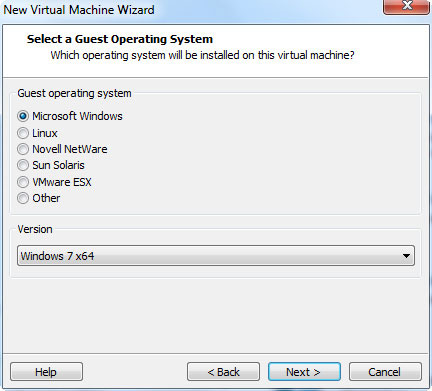Go back with the < Back button
The image size is (432, 391).
click(x=223, y=372)
